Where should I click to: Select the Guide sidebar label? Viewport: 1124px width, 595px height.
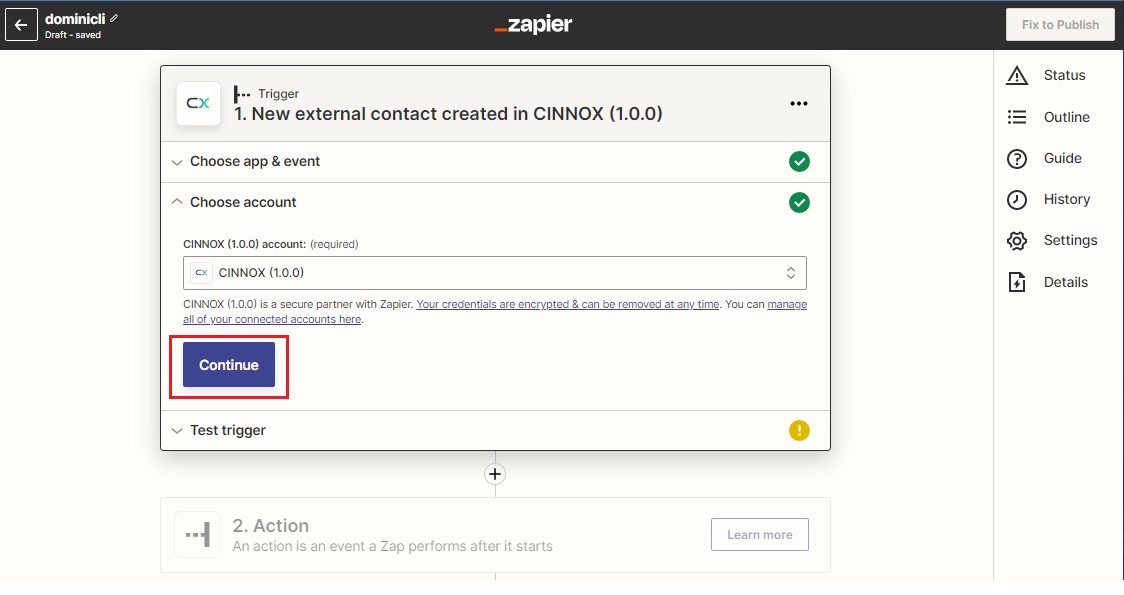pos(1062,158)
